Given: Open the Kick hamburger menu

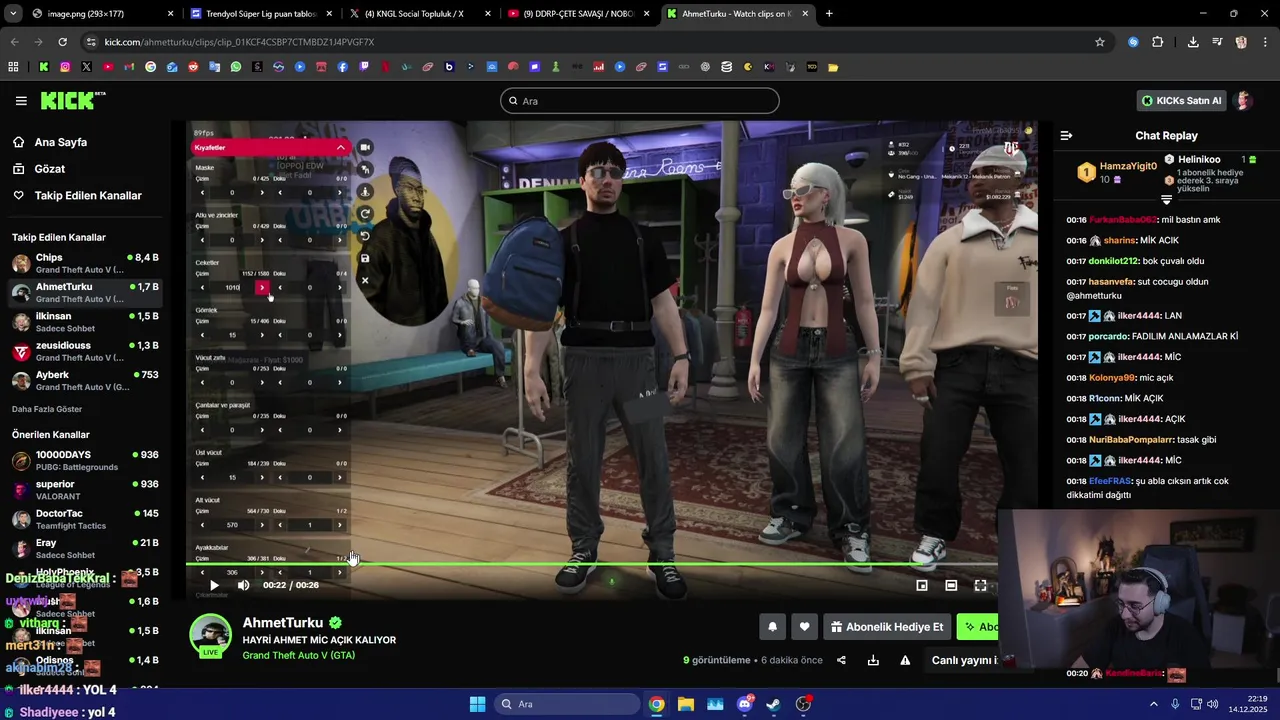Looking at the screenshot, I should click(21, 101).
